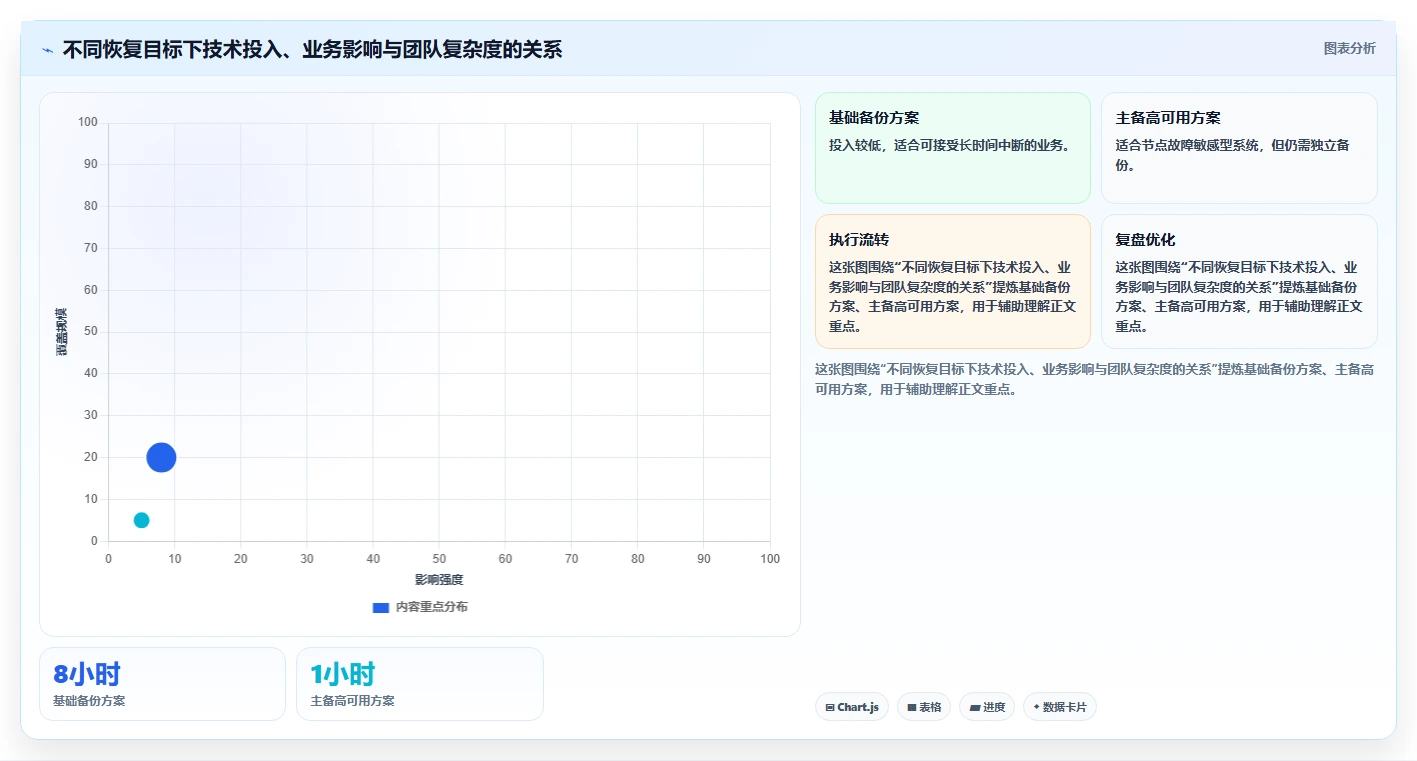Click the 表格 tag
The height and width of the screenshot is (761, 1417).
point(924,707)
